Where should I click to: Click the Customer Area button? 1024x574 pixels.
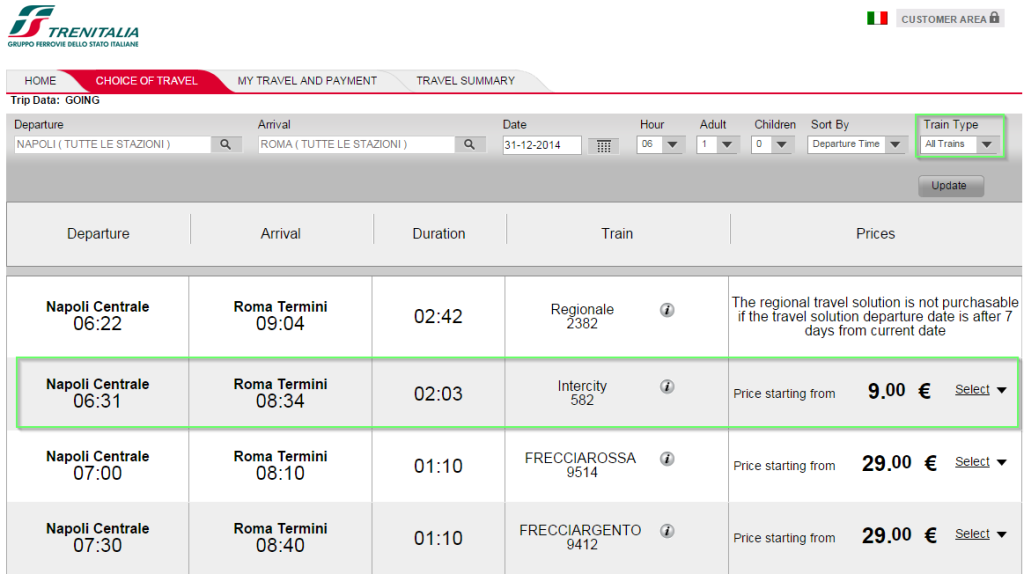pyautogui.click(x=950, y=19)
